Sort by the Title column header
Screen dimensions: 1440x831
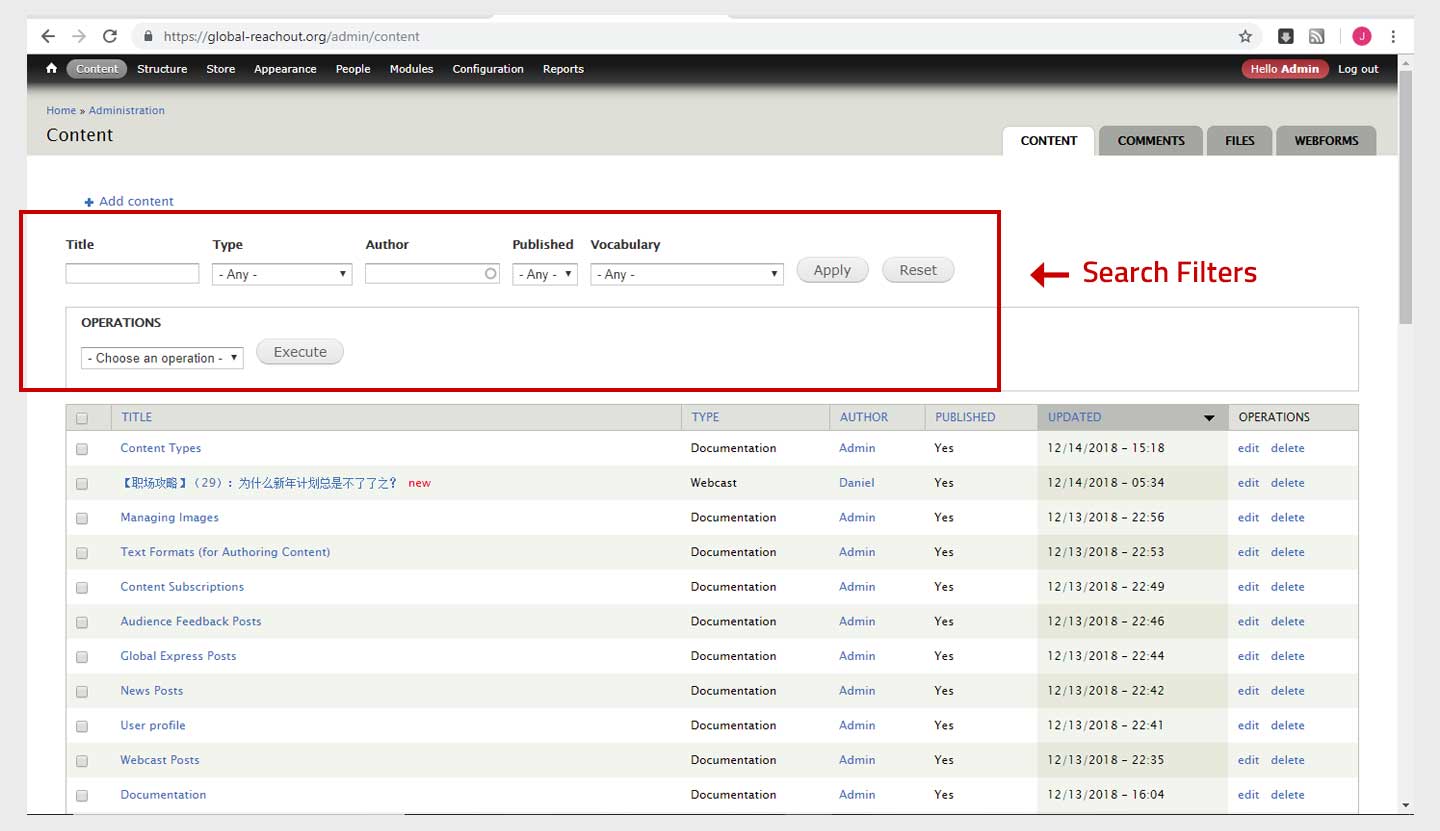click(137, 417)
